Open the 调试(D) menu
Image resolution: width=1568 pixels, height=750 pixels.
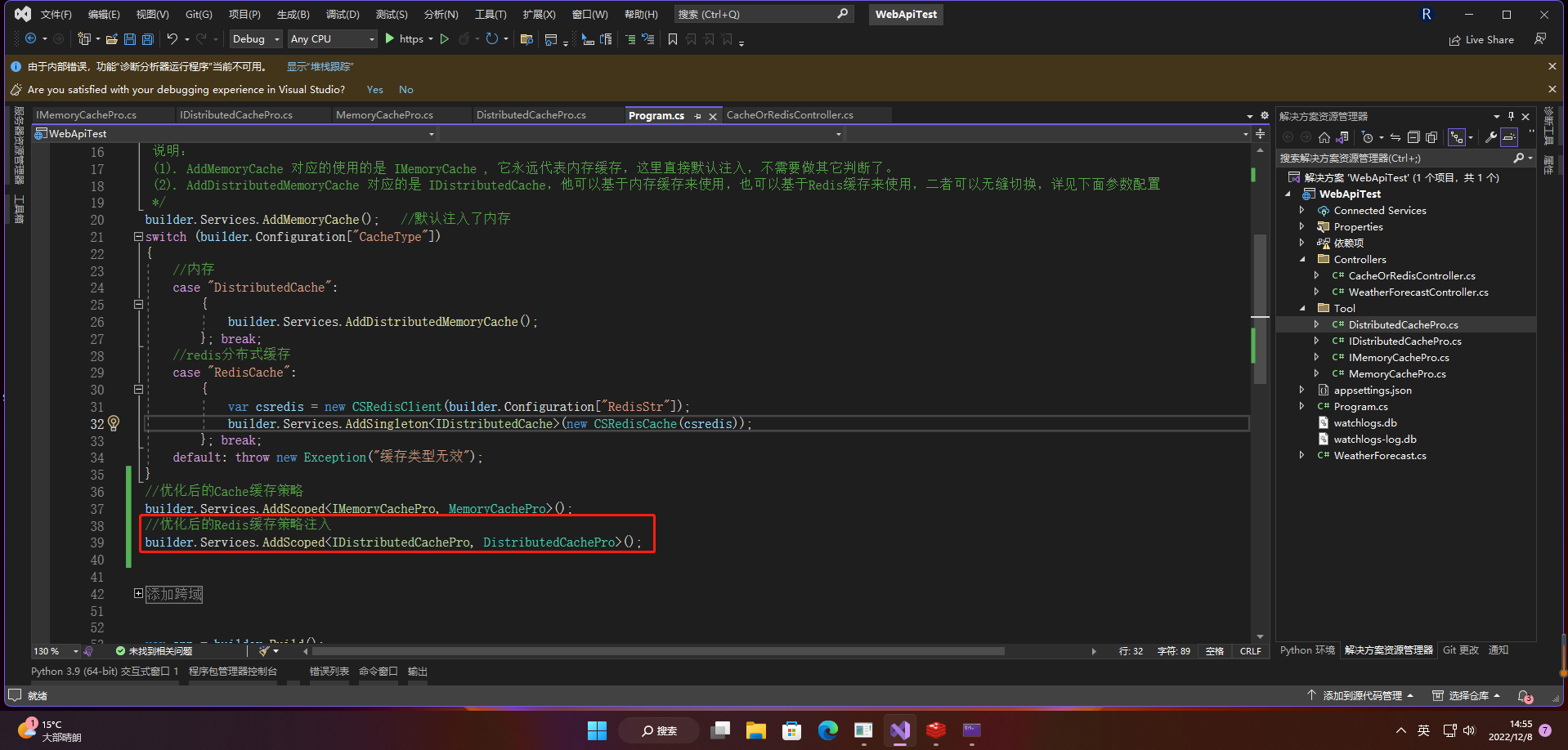343,14
